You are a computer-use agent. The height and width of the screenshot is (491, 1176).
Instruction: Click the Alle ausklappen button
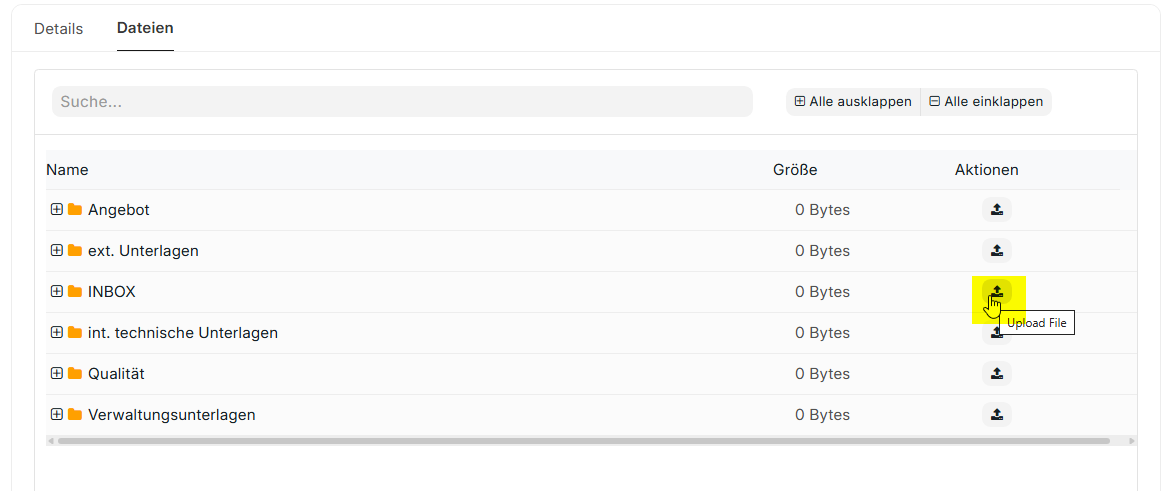coord(853,102)
